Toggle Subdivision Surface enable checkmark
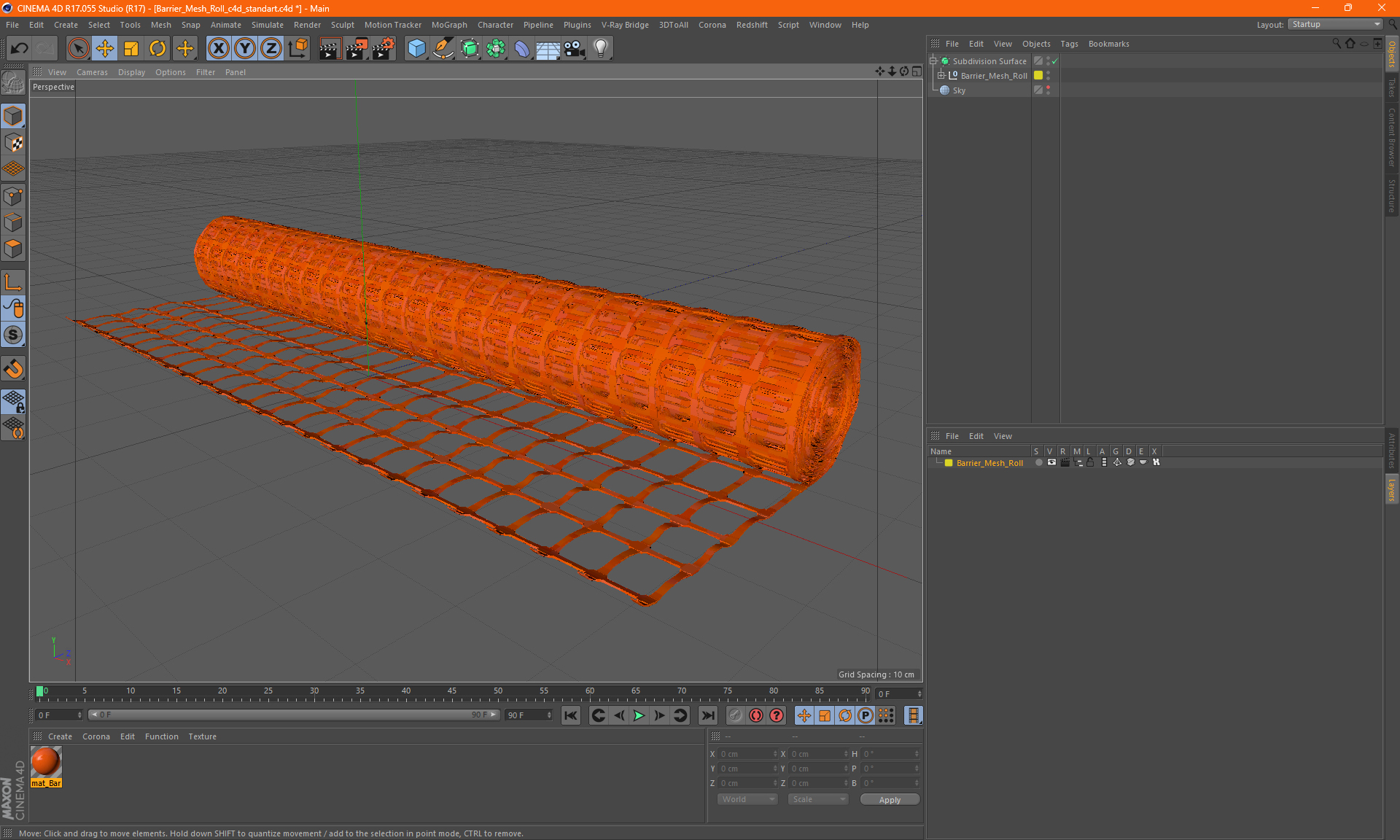Screen dimensions: 1400x840 (x=1054, y=61)
